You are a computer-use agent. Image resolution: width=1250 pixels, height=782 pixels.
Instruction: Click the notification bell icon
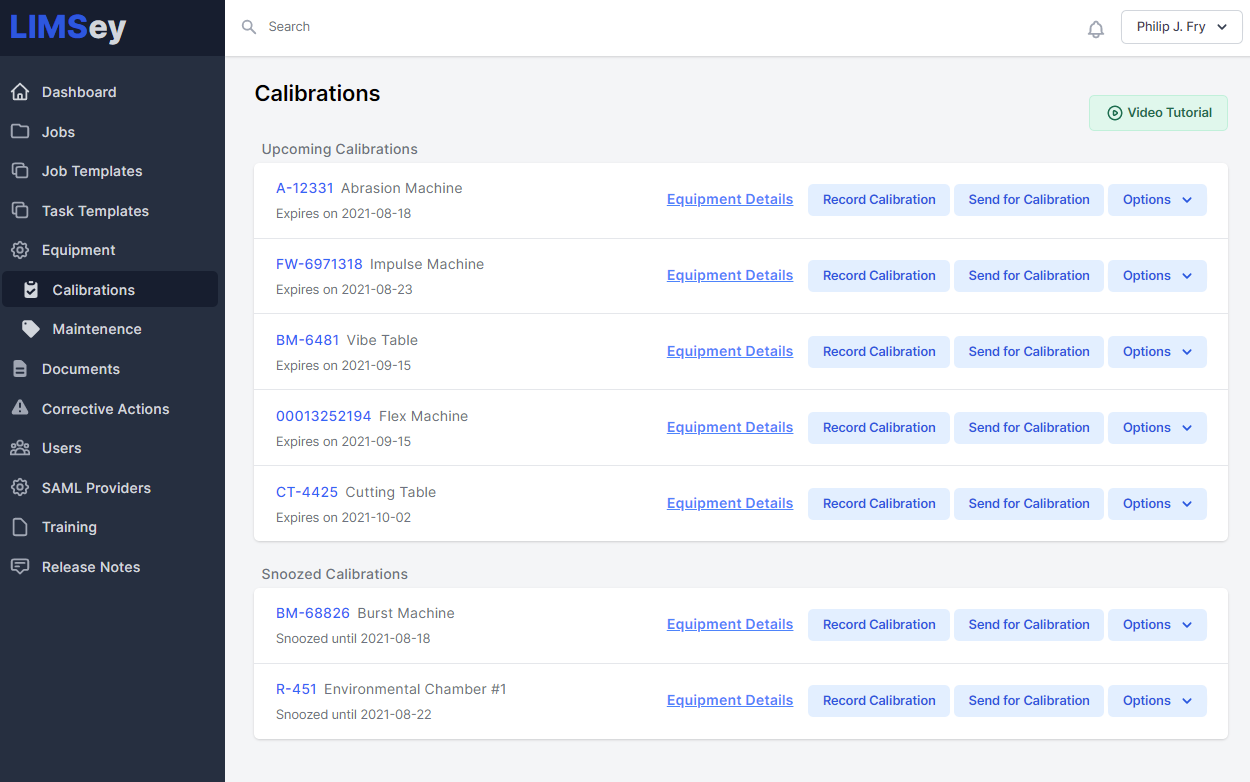pyautogui.click(x=1095, y=28)
